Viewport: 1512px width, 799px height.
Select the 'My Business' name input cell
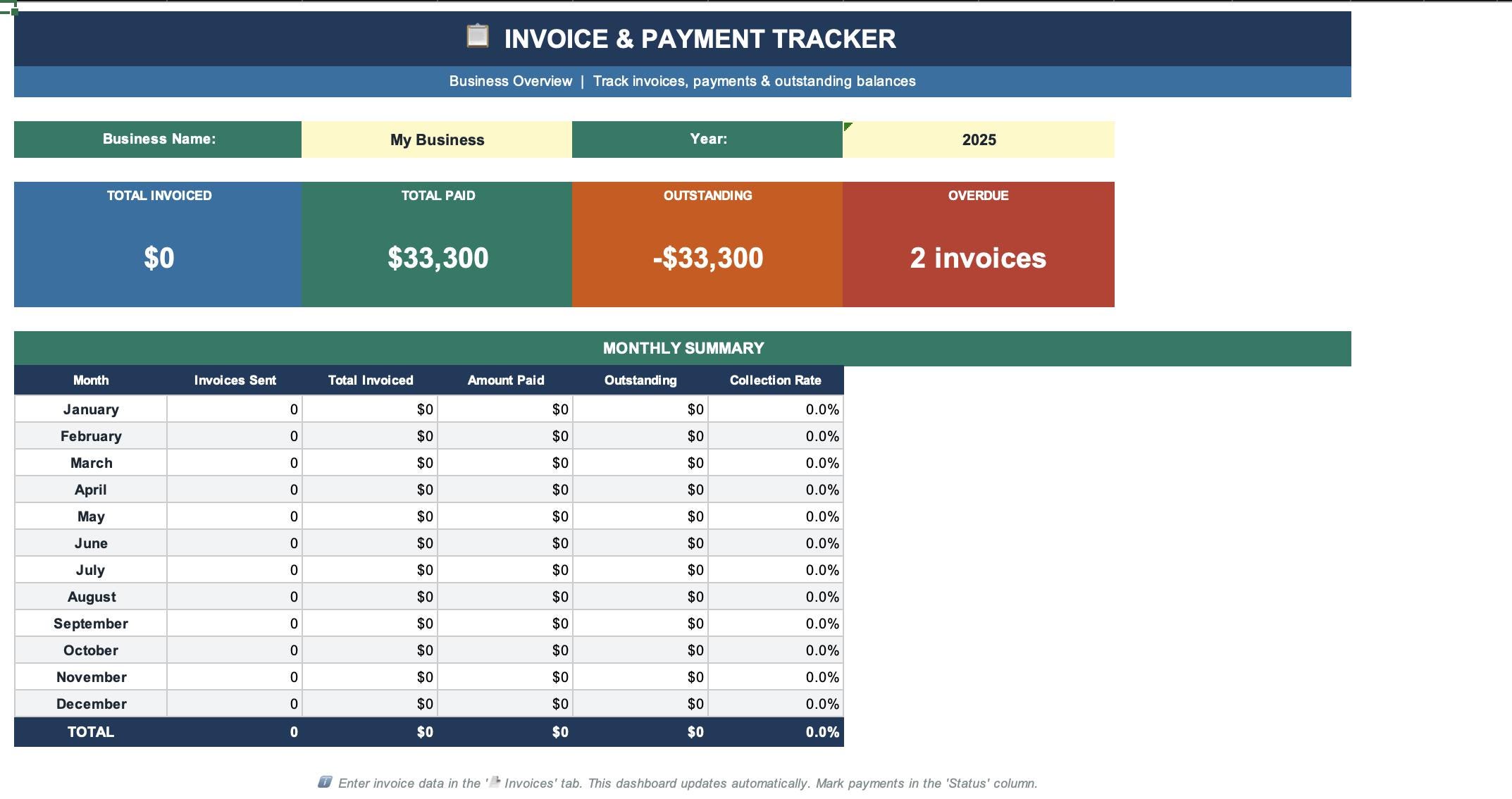pos(437,140)
